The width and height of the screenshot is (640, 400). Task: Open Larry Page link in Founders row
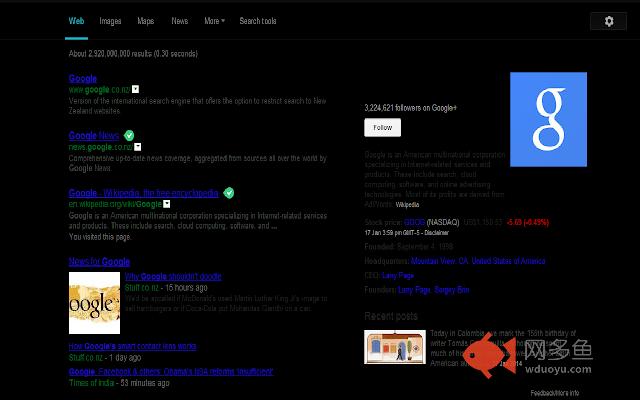coord(414,290)
